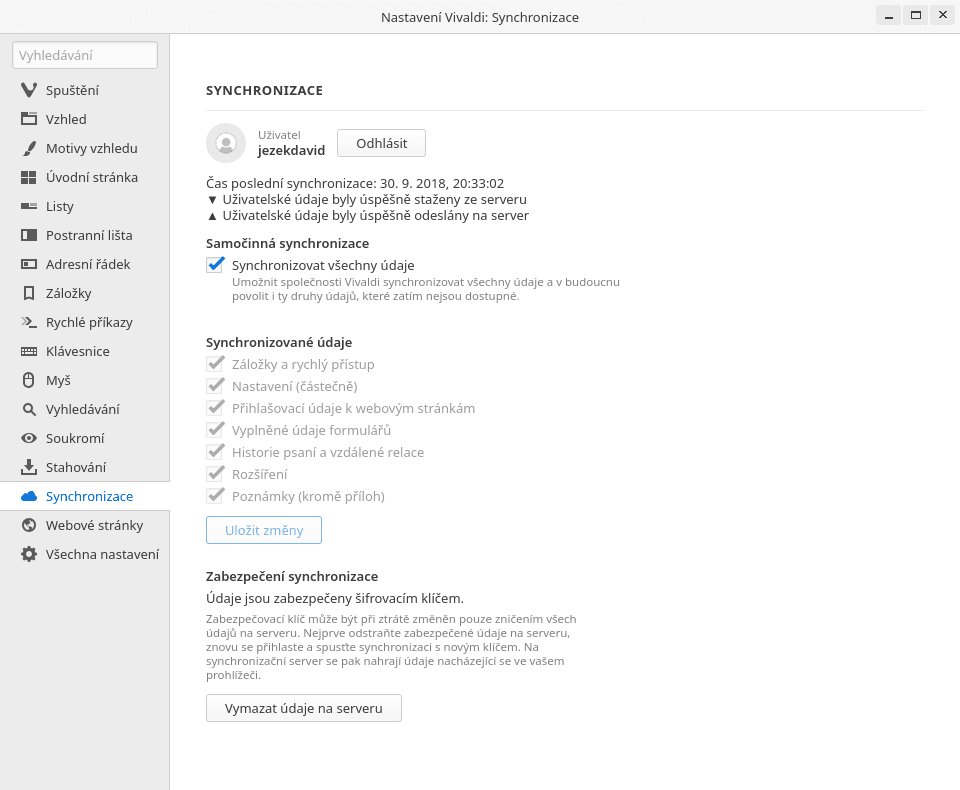This screenshot has width=960, height=790.
Task: Click the username jezekdavid
Action: pyautogui.click(x=291, y=151)
